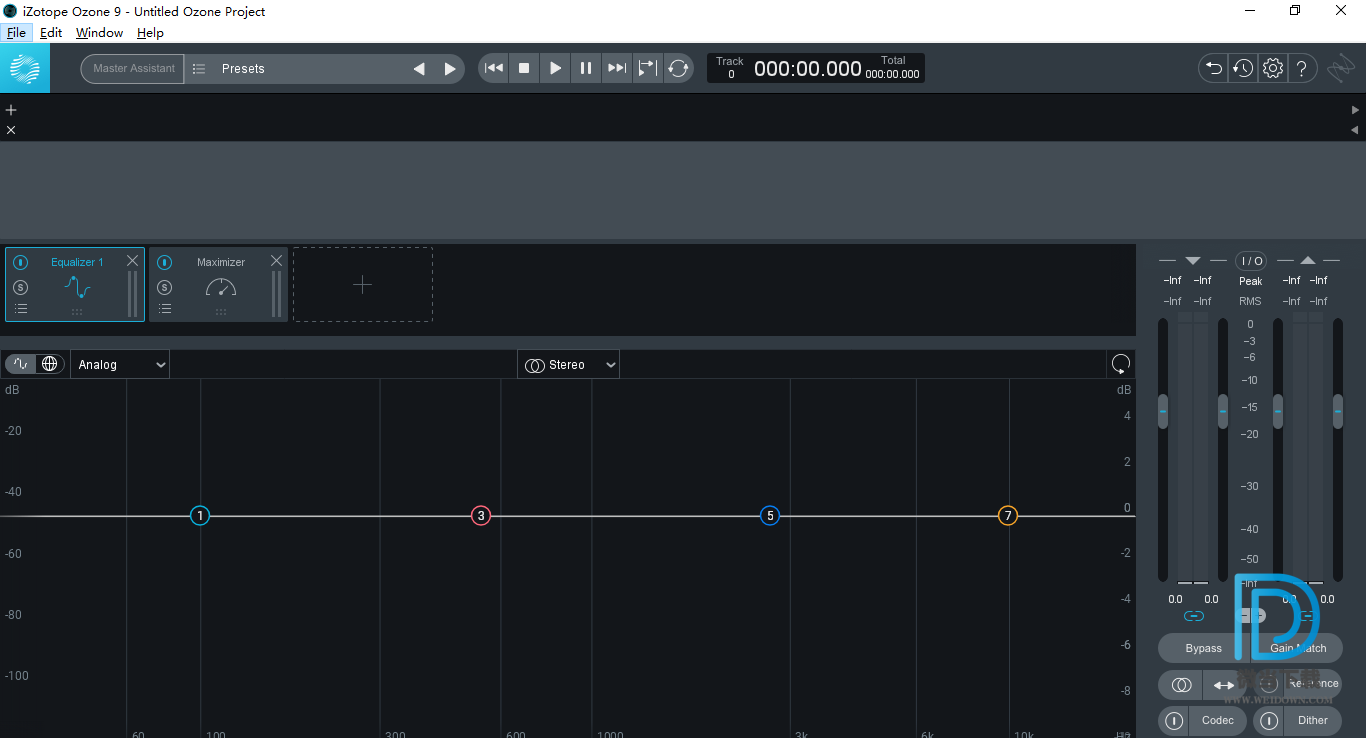Select the Equalizer 1 curve icon
This screenshot has height=738, width=1366.
(x=77, y=288)
